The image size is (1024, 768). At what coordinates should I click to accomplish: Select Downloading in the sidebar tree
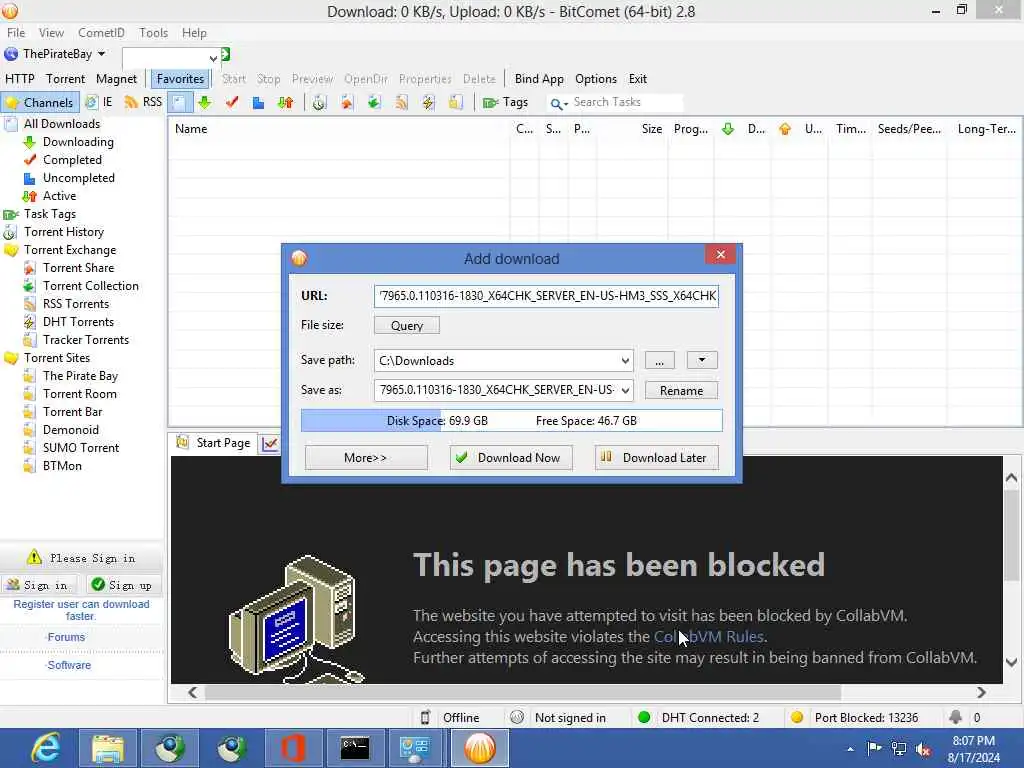[x=78, y=142]
